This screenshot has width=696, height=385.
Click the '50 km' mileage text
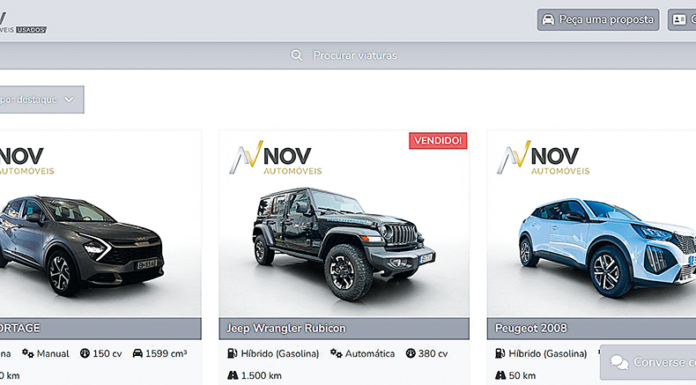click(522, 376)
